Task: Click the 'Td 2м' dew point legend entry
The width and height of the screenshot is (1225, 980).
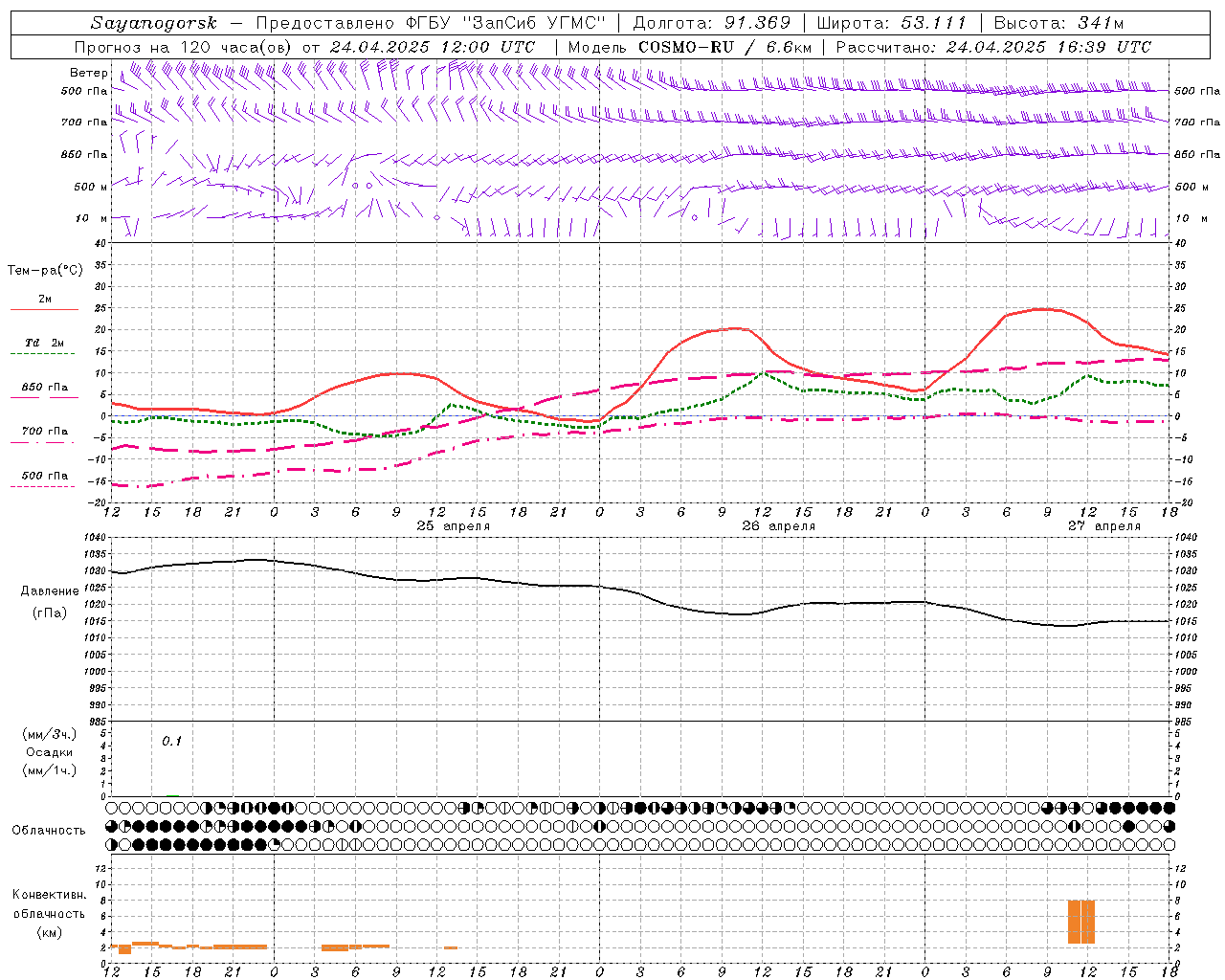Action: pyautogui.click(x=45, y=343)
